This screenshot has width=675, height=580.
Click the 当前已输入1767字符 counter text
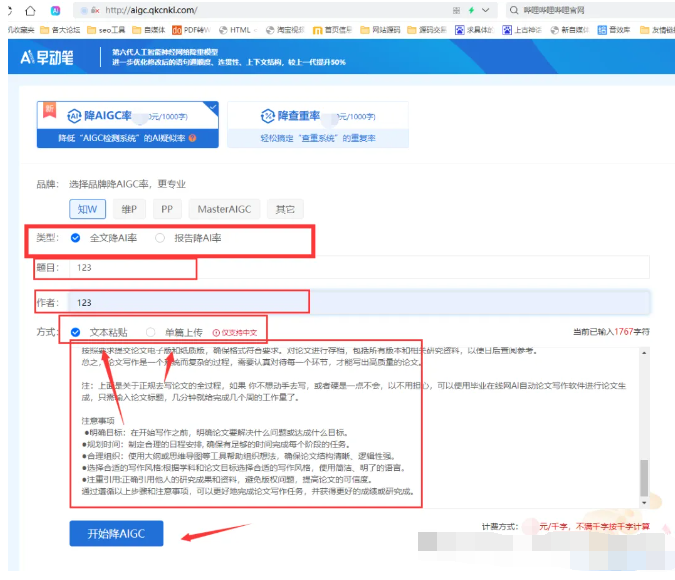(x=611, y=332)
